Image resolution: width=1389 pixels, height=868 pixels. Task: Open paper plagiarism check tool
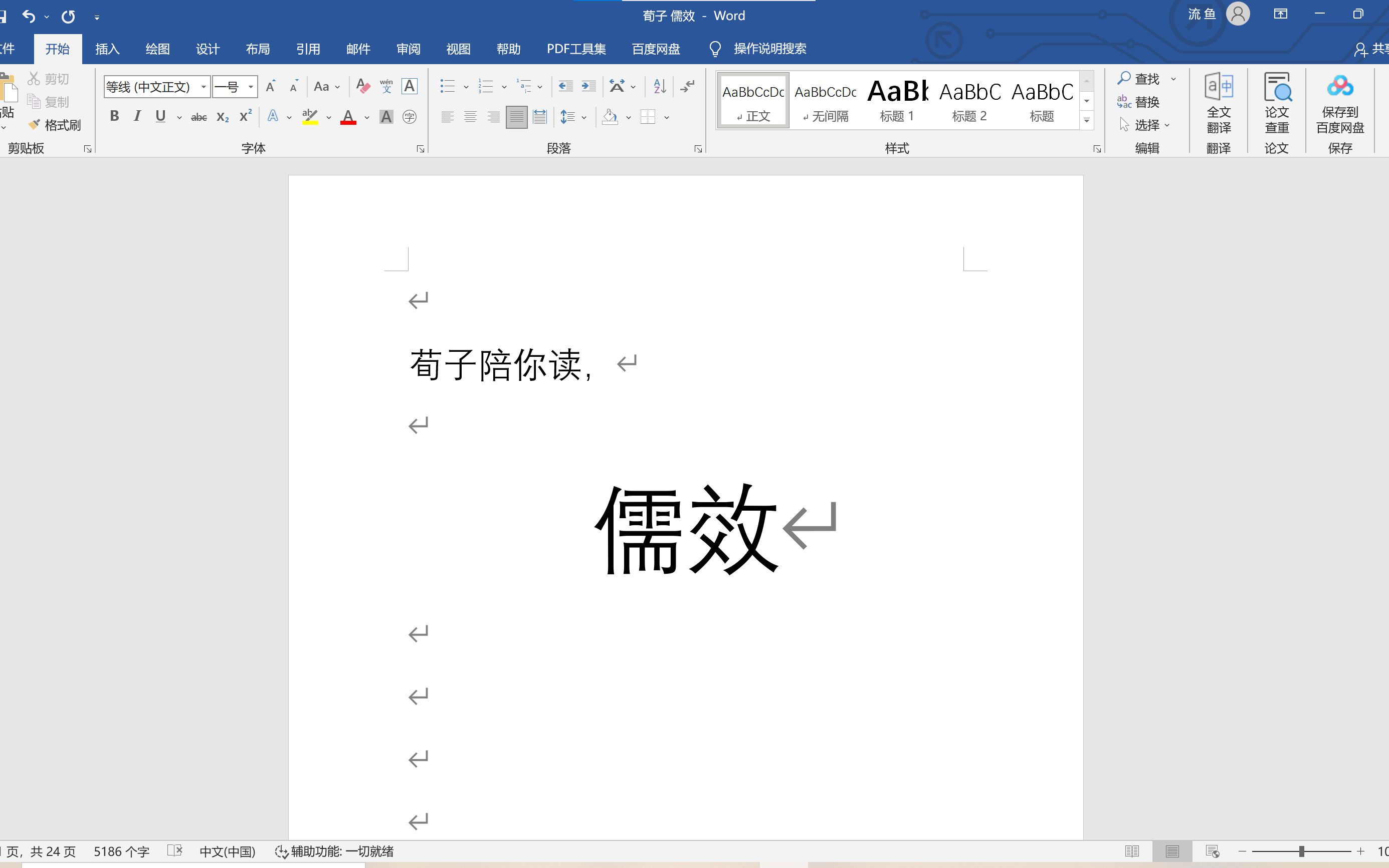point(1276,103)
